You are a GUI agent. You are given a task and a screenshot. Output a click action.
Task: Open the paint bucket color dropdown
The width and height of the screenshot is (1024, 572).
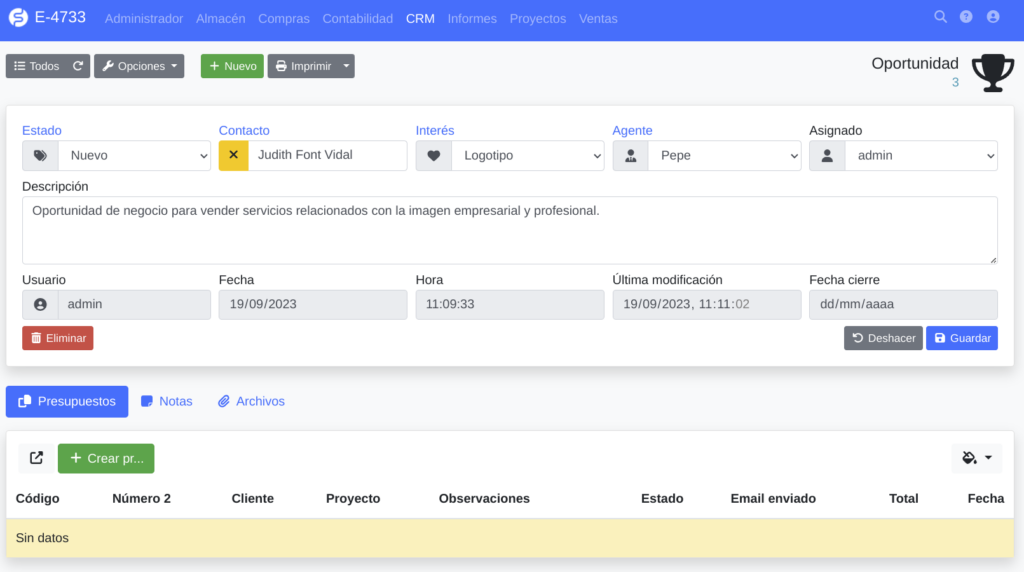pos(976,458)
